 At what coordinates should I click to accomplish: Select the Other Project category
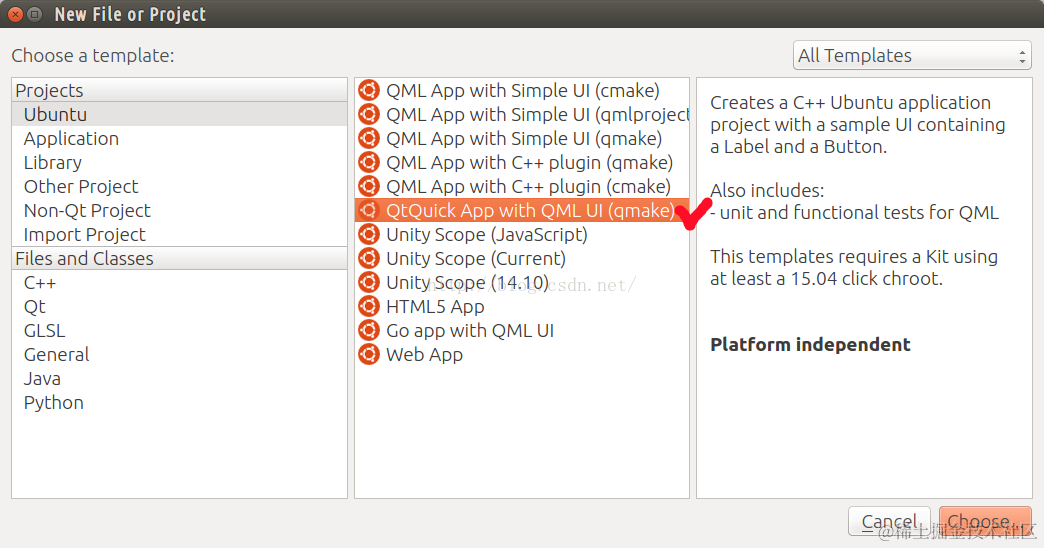(180, 186)
